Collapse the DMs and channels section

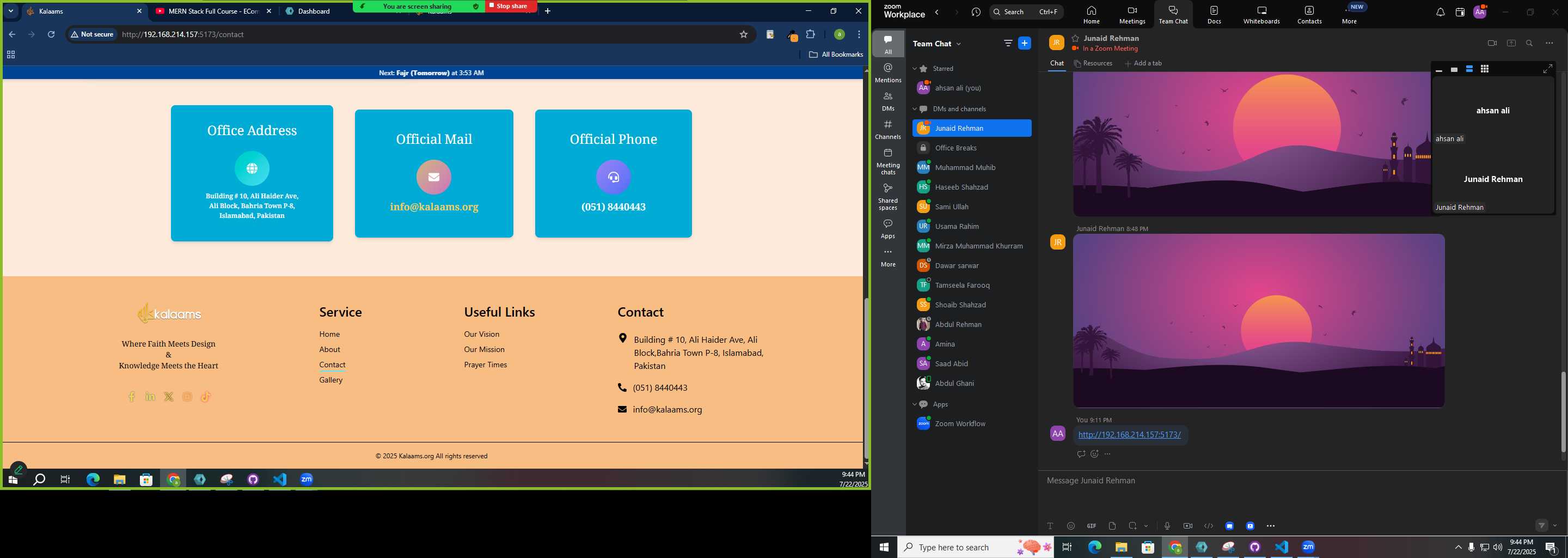[914, 109]
